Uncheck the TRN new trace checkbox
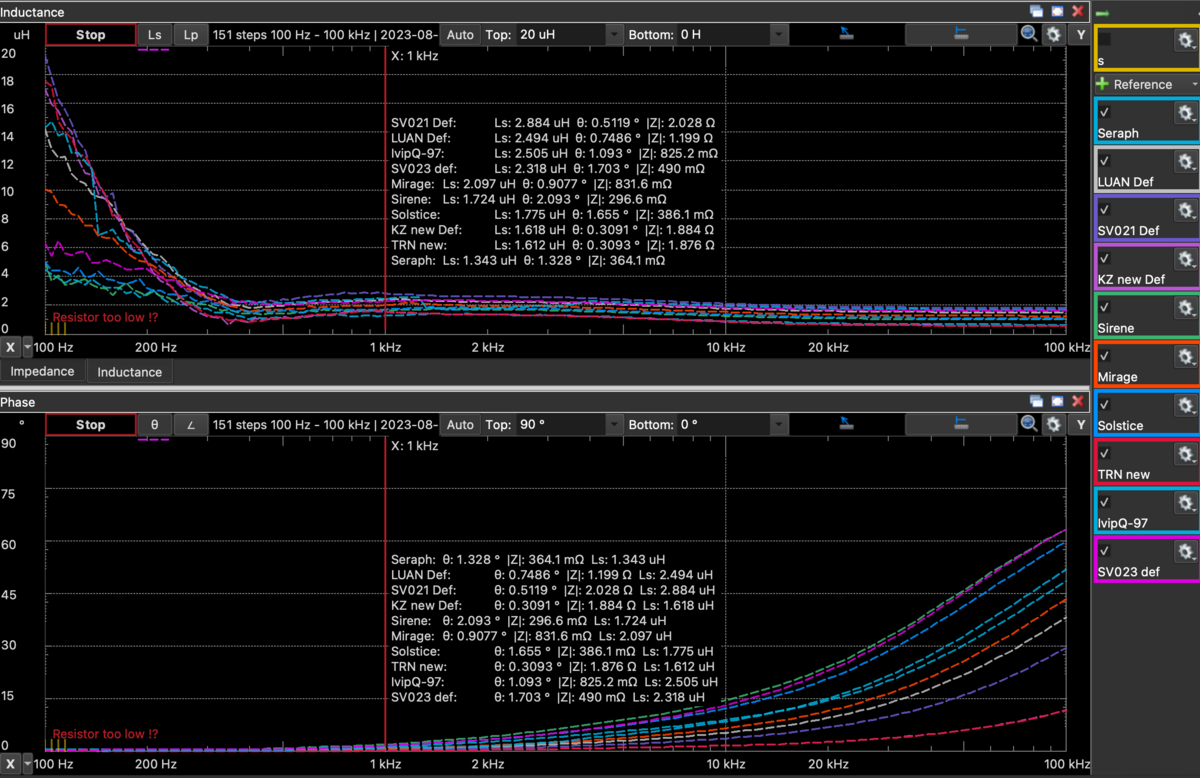 click(x=1105, y=454)
